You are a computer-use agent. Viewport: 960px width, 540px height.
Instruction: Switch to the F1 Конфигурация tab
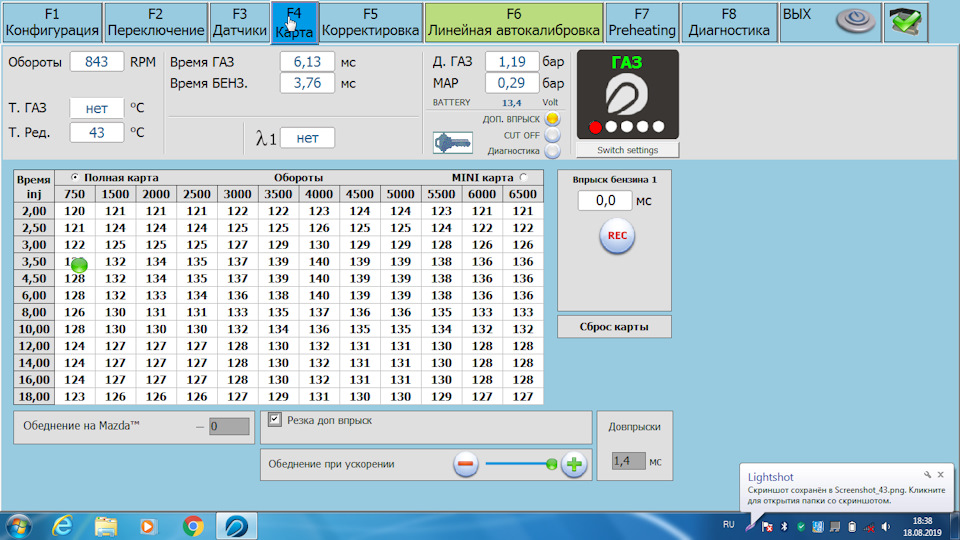(x=52, y=22)
